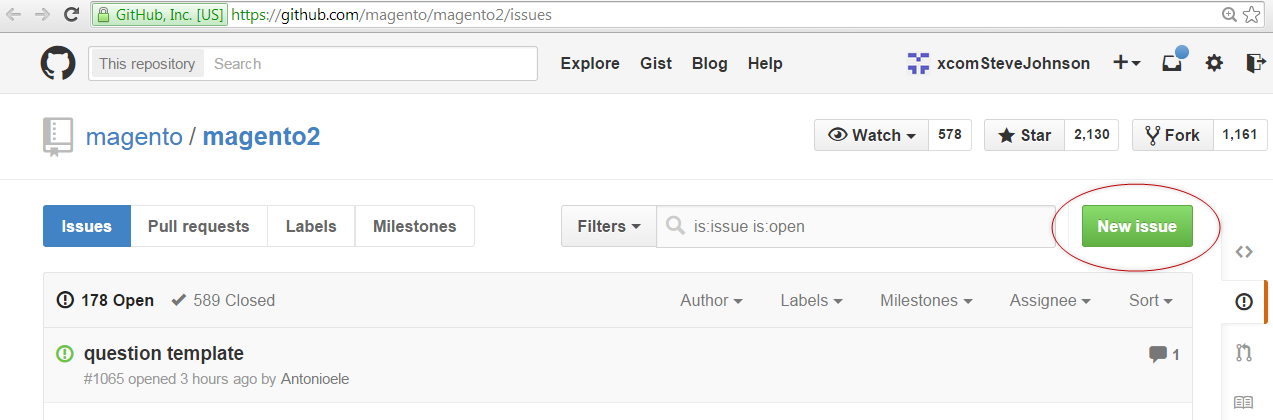Open the Wiki book sidebar icon
The width and height of the screenshot is (1273, 420).
pyautogui.click(x=1244, y=402)
